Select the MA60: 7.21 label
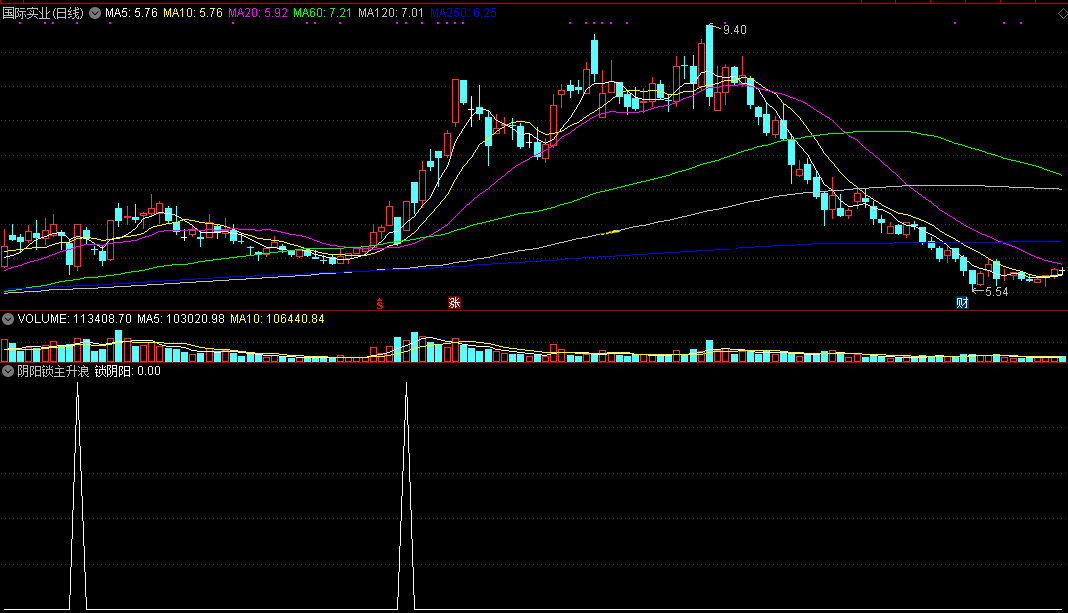The image size is (1068, 613). coord(322,13)
